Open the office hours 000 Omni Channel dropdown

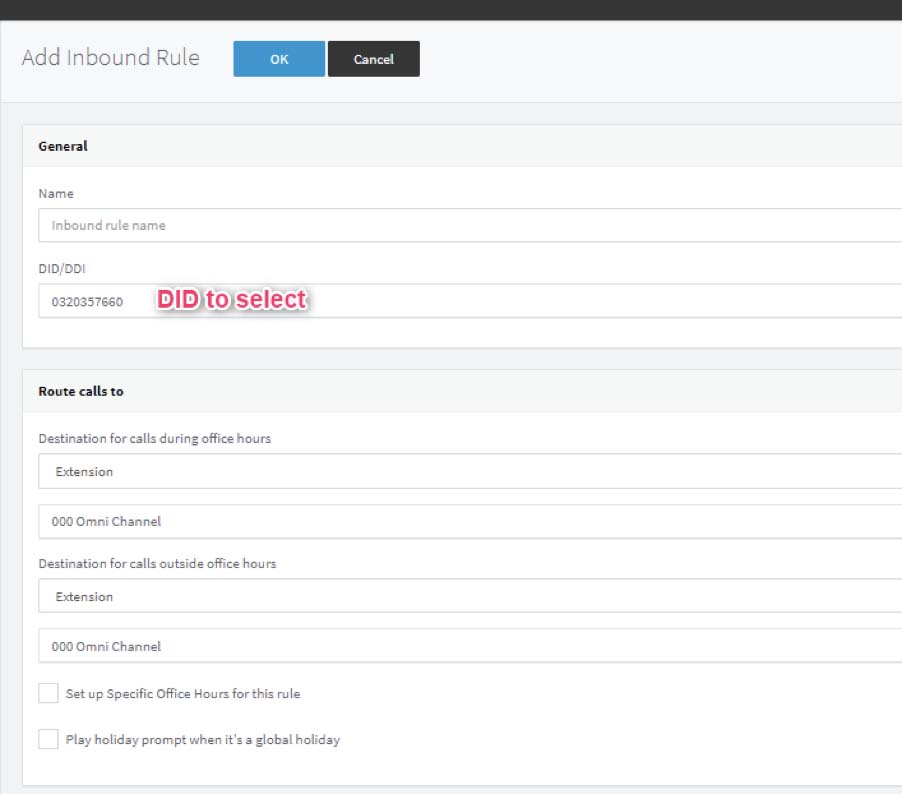click(470, 521)
